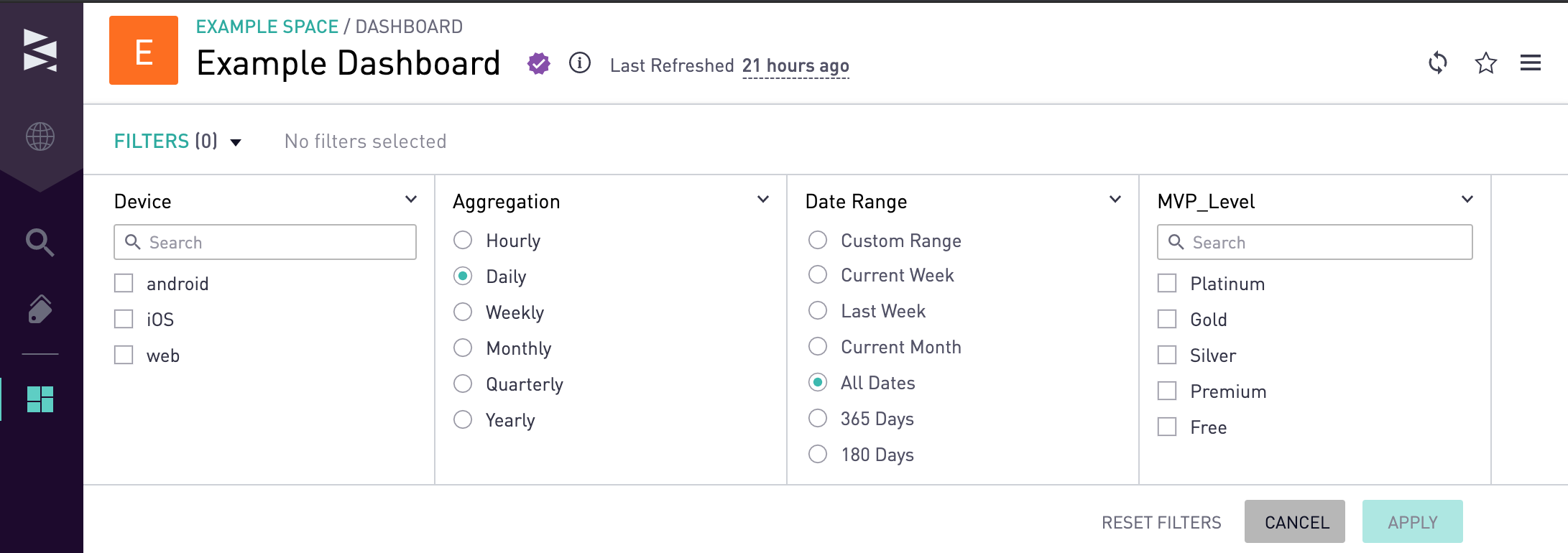Viewport: 1568px width, 553px height.
Task: Collapse the Device filter chevron
Action: pyautogui.click(x=411, y=200)
